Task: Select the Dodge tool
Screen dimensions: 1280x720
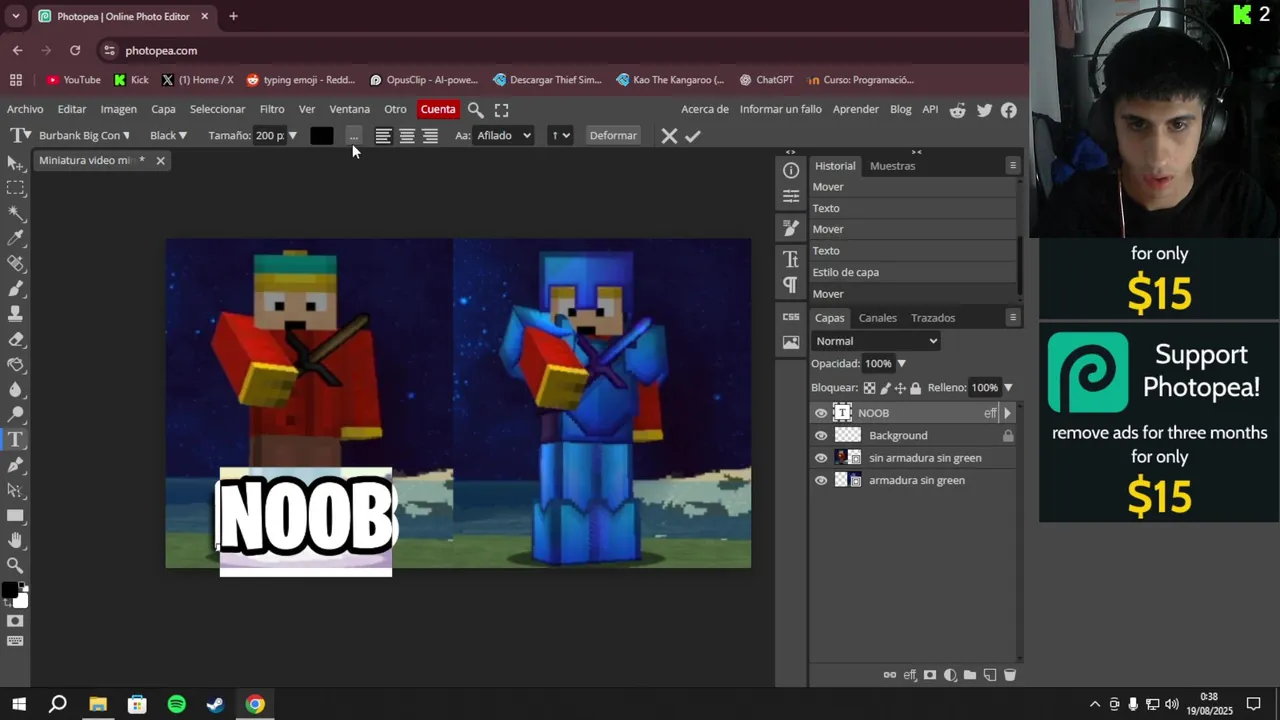Action: (15, 415)
